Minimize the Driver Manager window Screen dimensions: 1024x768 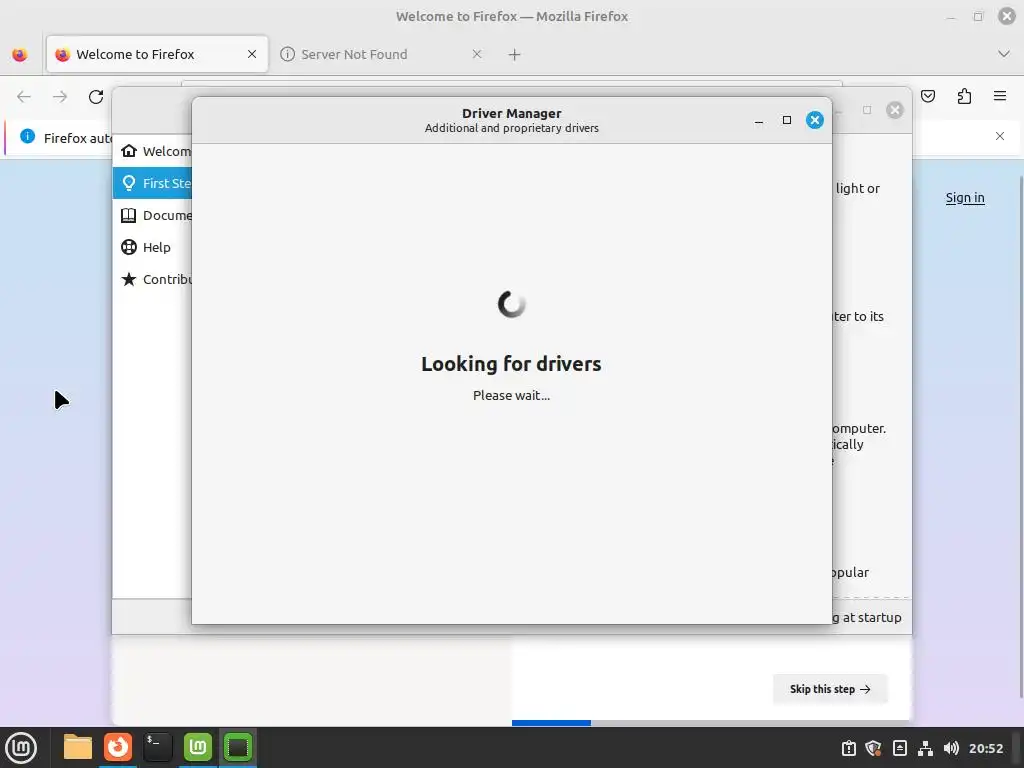pyautogui.click(x=759, y=121)
